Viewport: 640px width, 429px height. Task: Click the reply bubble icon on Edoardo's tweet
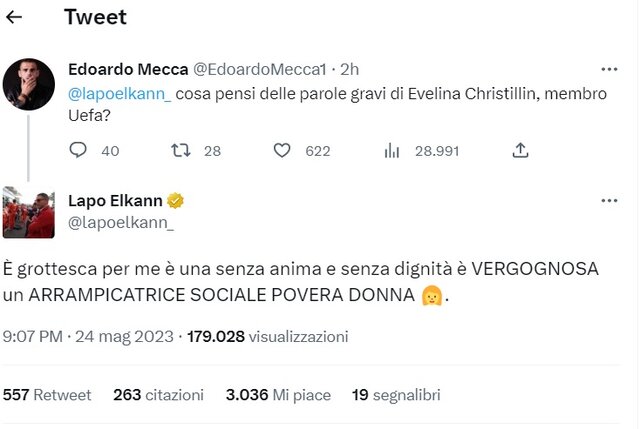78,150
